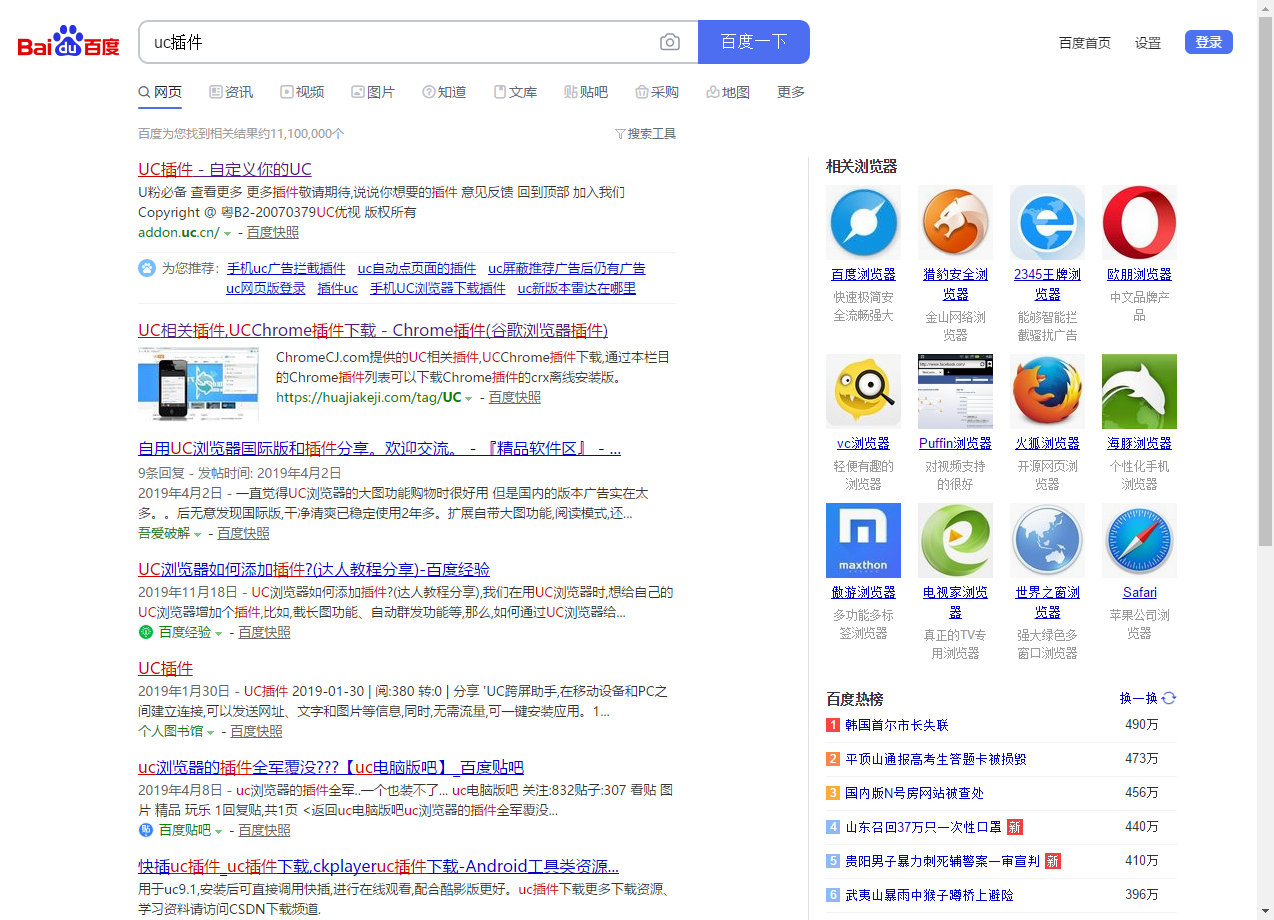
Task: Open vc浏览器 icon
Action: [863, 391]
